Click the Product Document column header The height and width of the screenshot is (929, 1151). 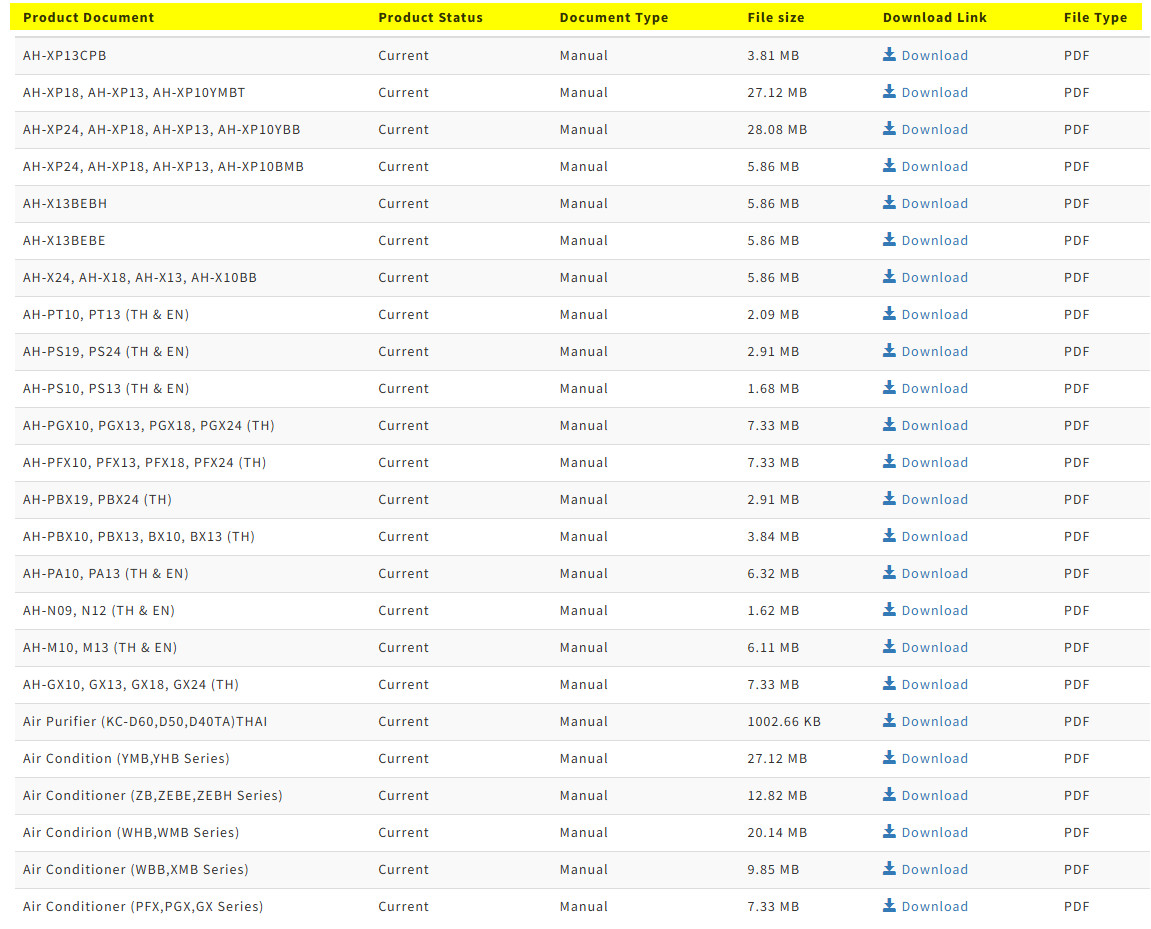tap(89, 18)
